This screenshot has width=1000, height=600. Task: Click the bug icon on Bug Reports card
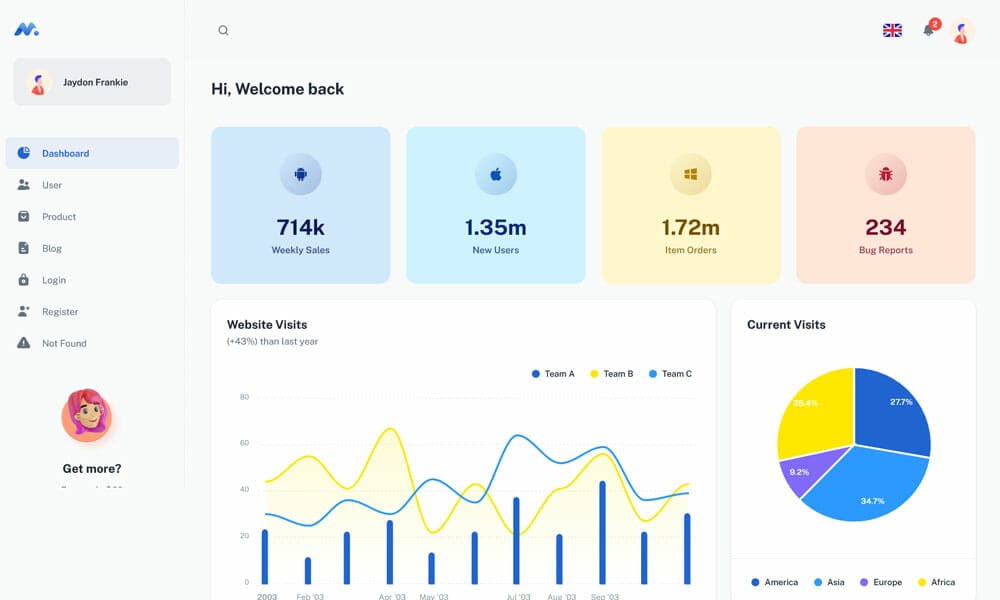click(885, 174)
